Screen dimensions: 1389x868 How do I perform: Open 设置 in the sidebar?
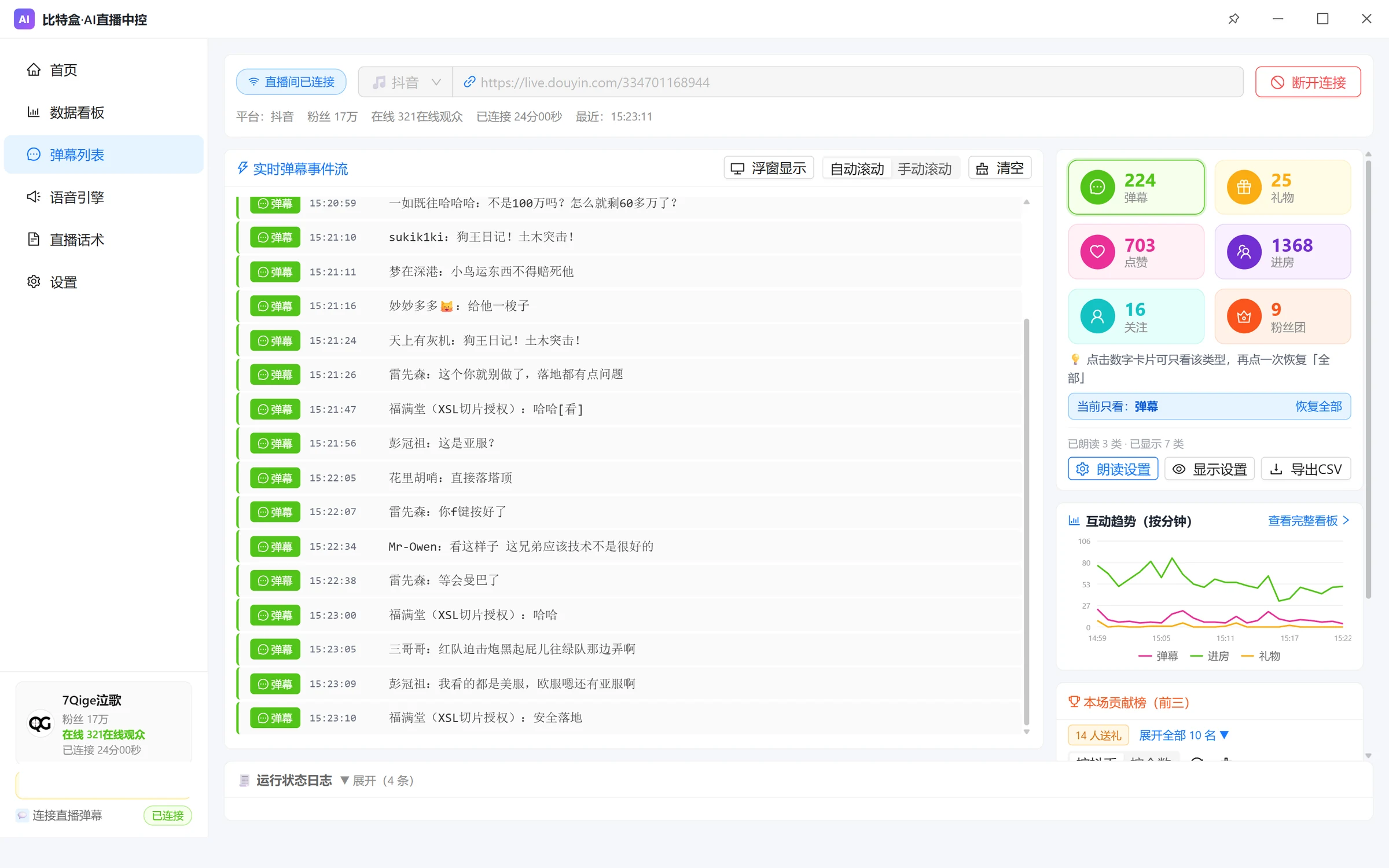[104, 282]
